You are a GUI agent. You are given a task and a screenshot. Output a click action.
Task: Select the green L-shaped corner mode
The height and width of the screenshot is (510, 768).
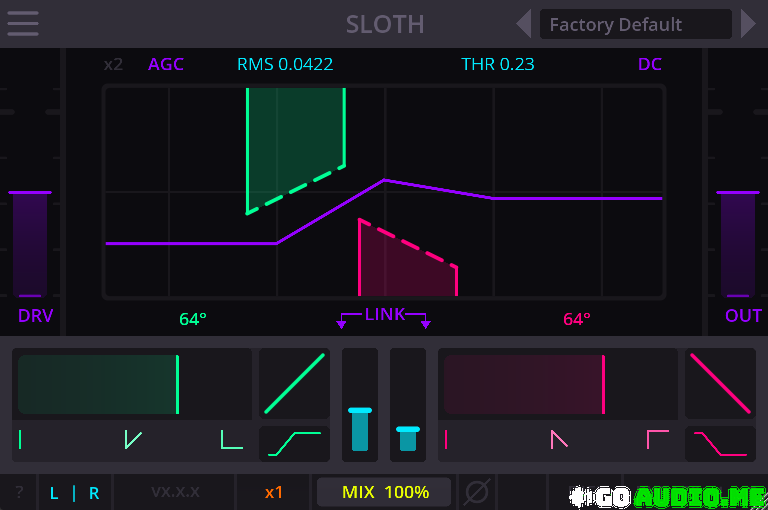(x=231, y=439)
